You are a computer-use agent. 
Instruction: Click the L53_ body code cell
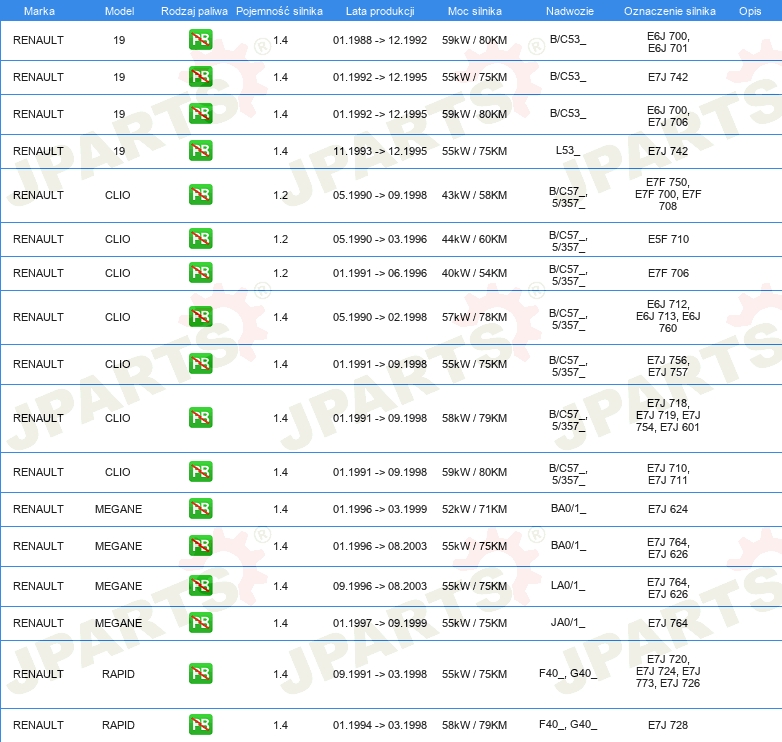point(568,150)
